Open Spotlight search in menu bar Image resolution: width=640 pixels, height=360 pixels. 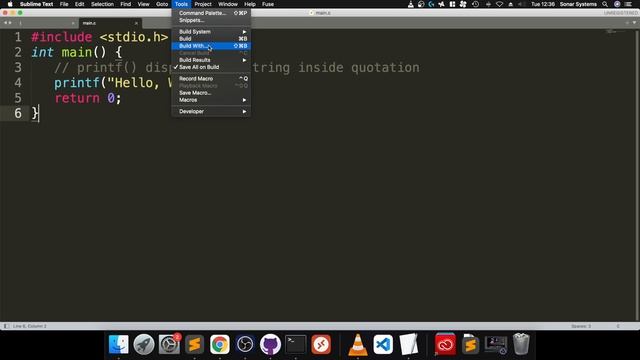tap(605, 4)
